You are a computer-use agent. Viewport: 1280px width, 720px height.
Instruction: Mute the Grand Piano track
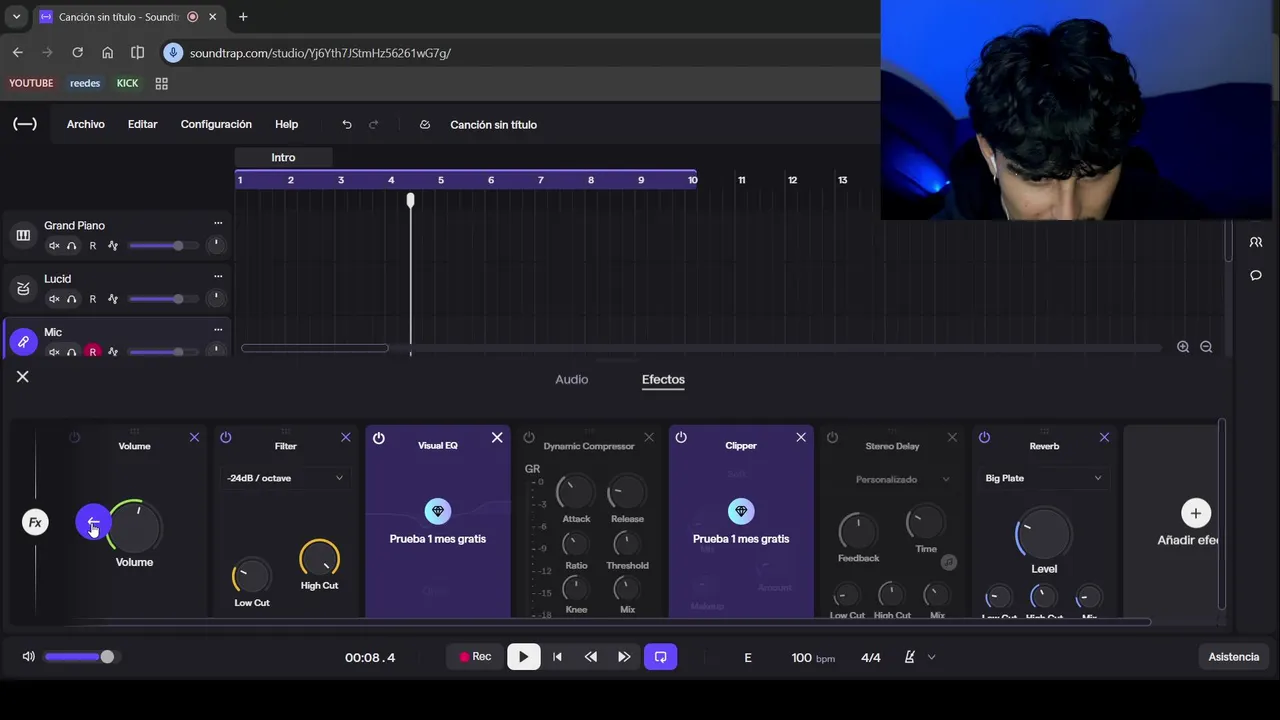tap(54, 246)
